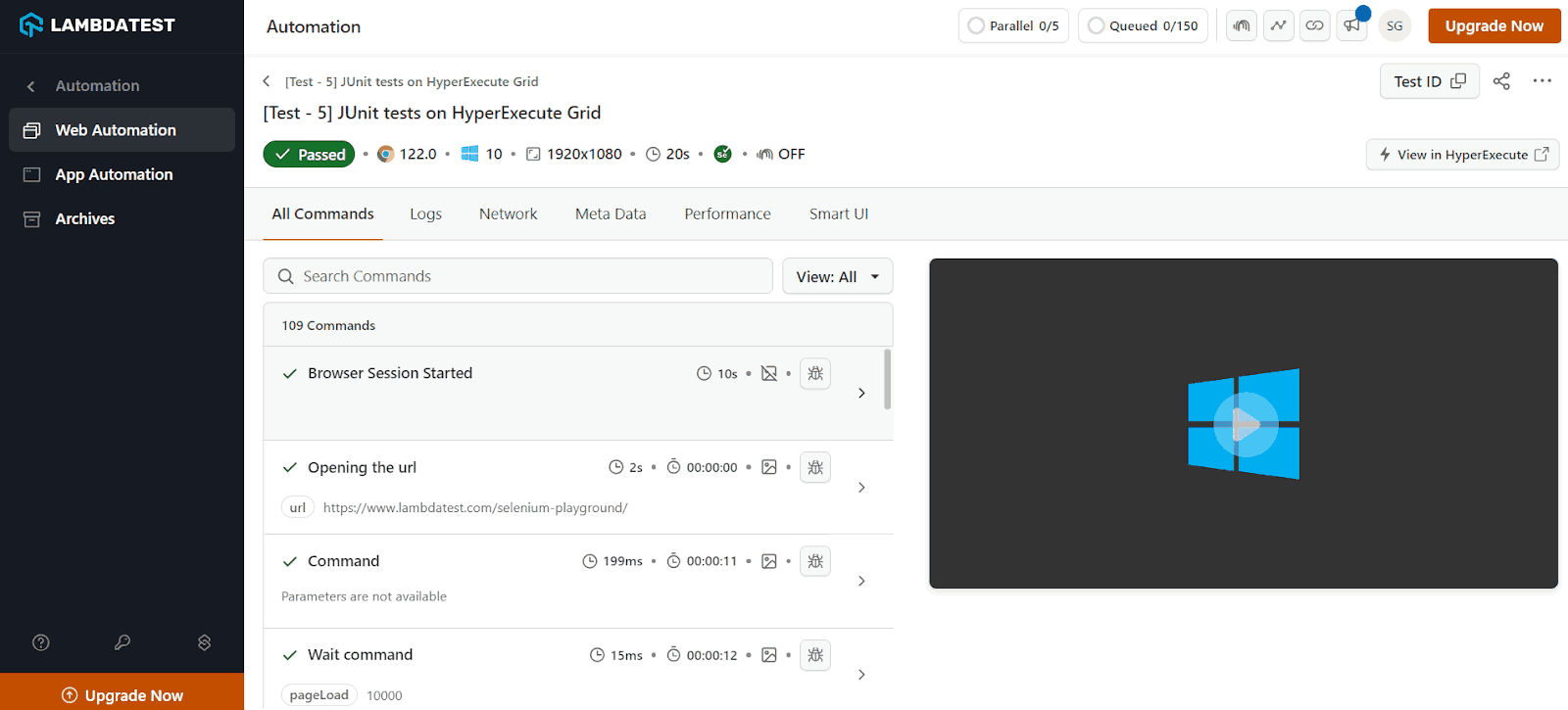Expand the Browser Session Started row chevron
This screenshot has width=1568, height=710.
[x=861, y=393]
